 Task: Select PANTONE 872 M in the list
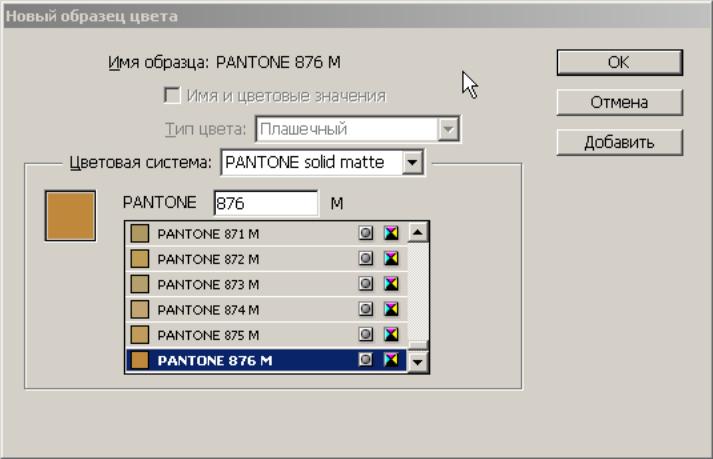click(266, 259)
